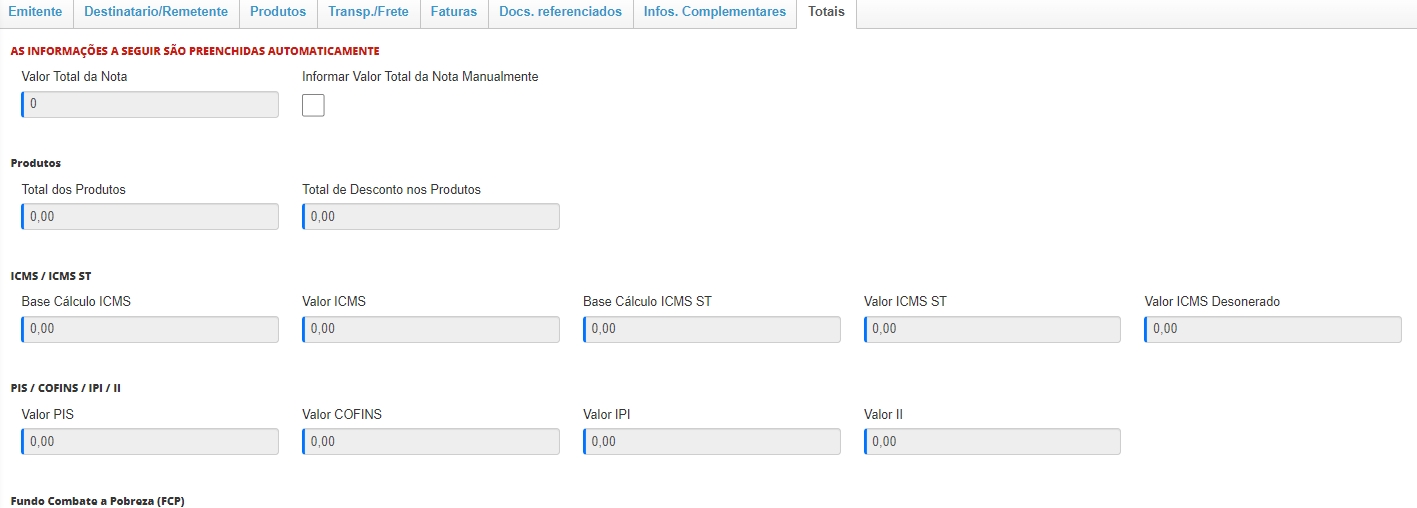Image resolution: width=1417 pixels, height=508 pixels.
Task: Click the Valor IPI field
Action: coord(712,441)
